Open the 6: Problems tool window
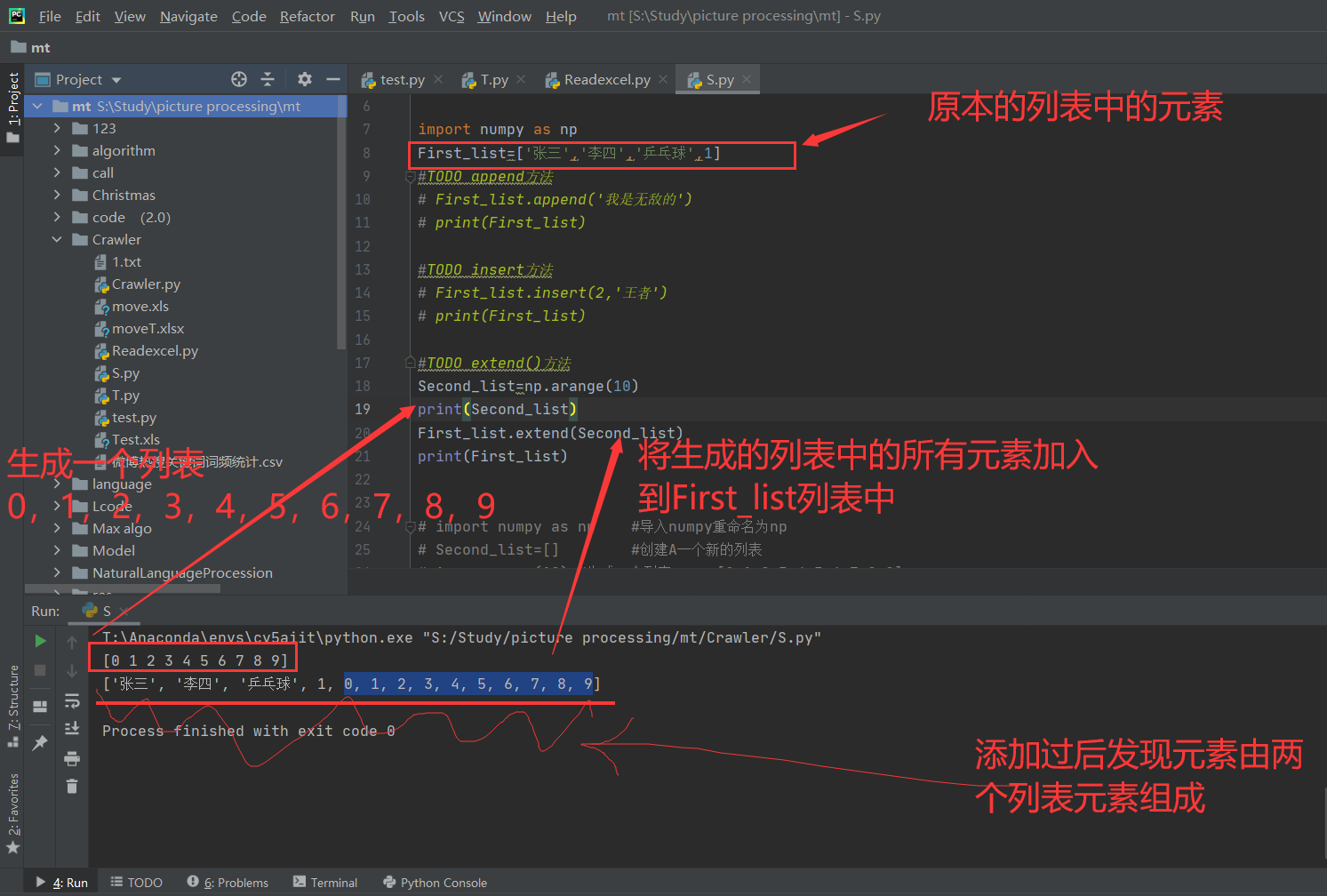This screenshot has height=896, width=1327. [x=228, y=883]
